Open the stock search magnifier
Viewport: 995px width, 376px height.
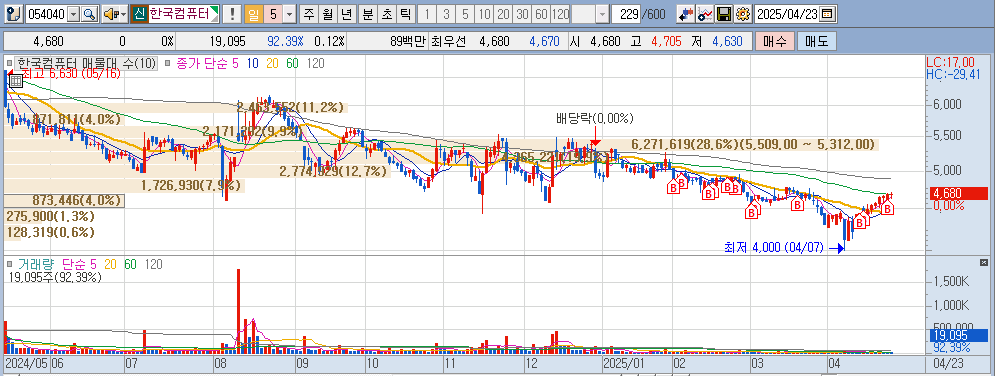(x=90, y=13)
